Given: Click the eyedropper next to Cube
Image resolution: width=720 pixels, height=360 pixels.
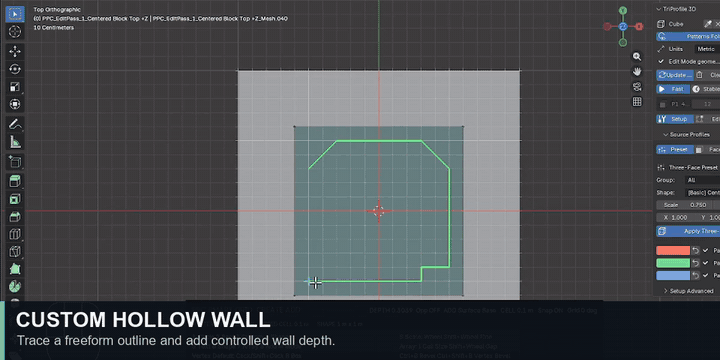Looking at the screenshot, I should [708, 24].
